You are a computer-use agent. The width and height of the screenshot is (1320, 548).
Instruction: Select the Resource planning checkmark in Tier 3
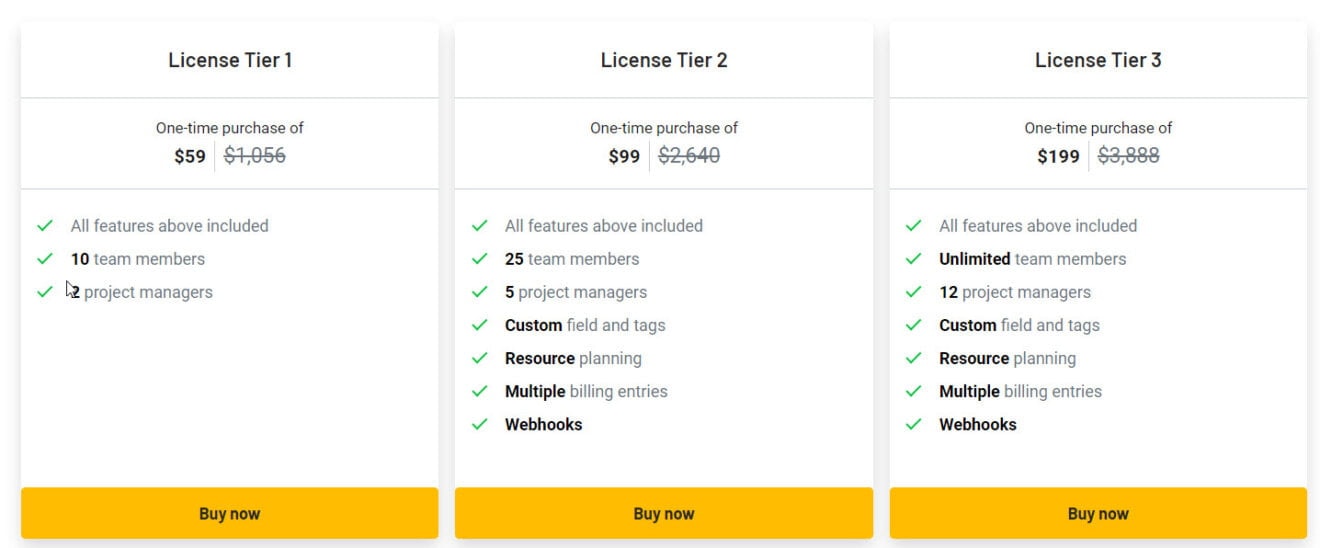914,358
